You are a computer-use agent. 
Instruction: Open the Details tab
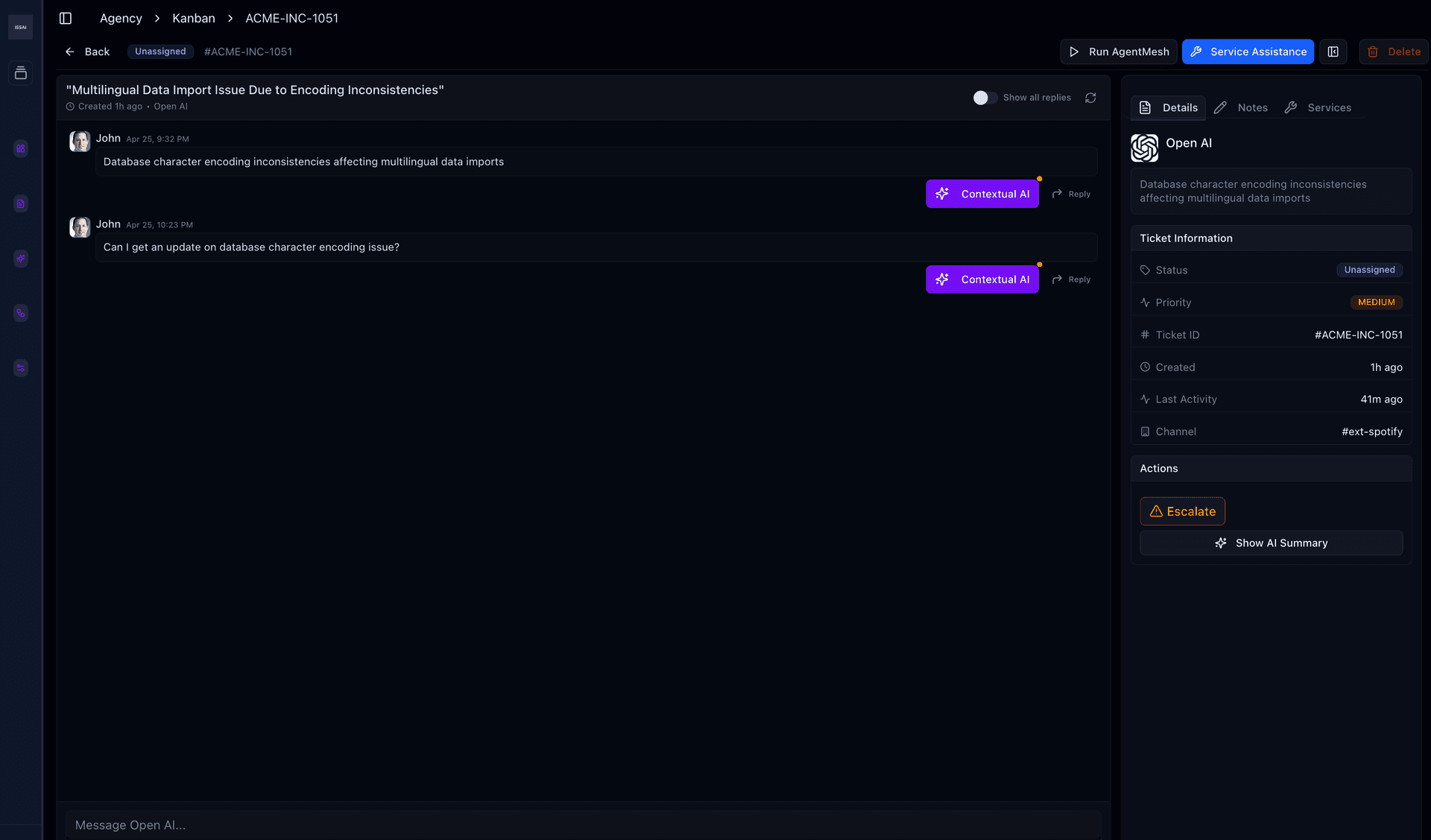pyautogui.click(x=1169, y=107)
